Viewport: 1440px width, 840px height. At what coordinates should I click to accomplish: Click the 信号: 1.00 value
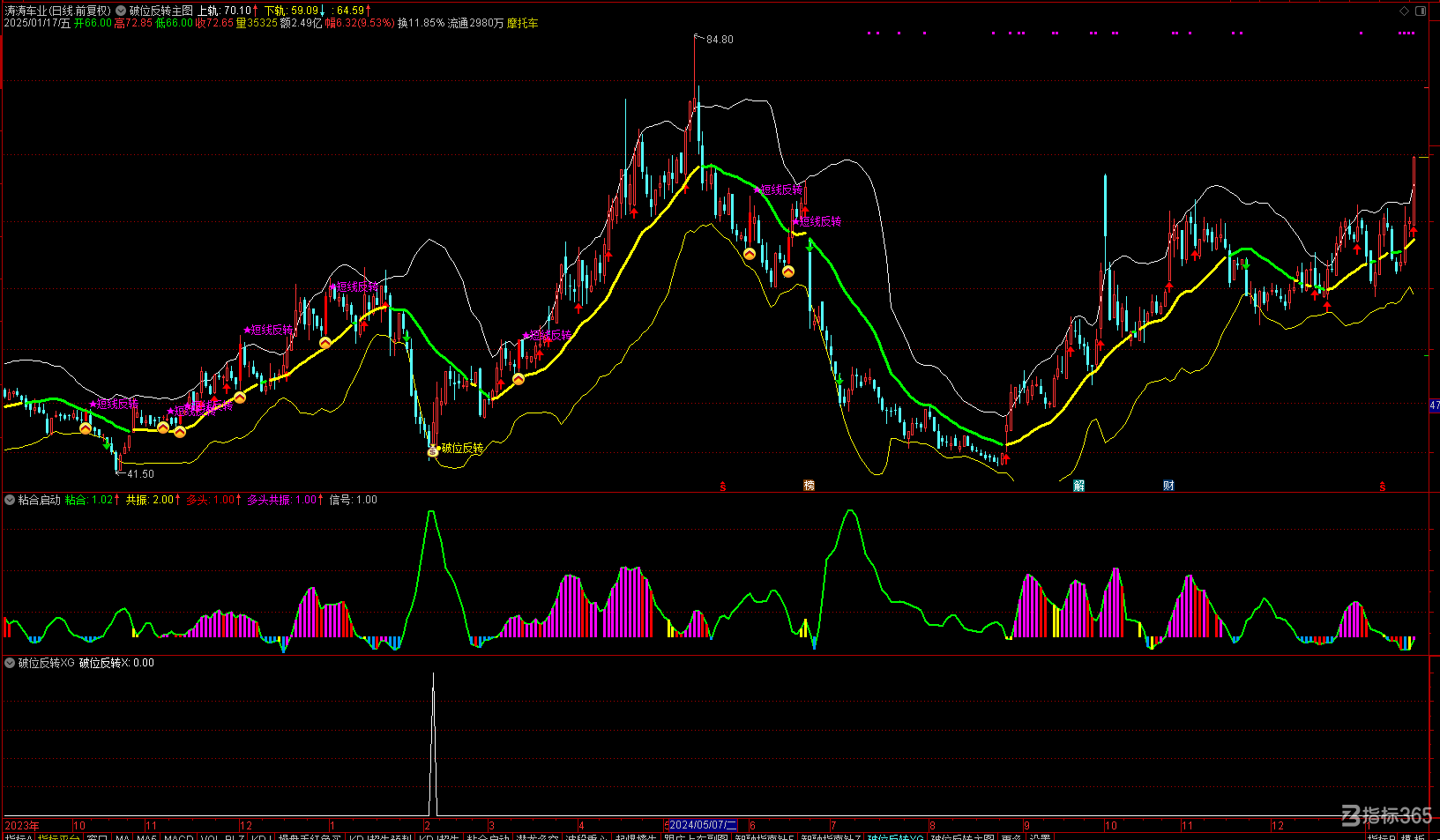[x=353, y=500]
